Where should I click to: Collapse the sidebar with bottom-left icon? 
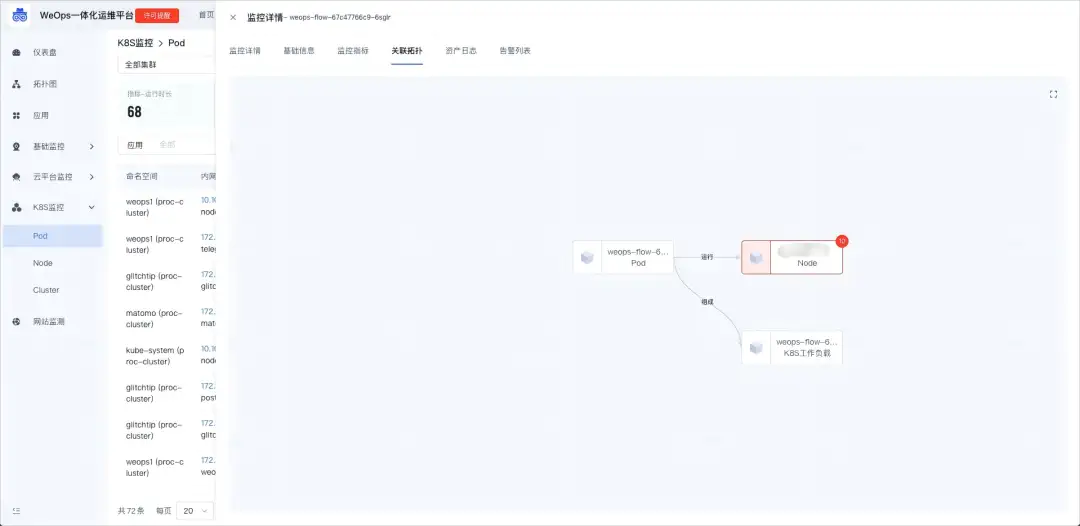pyautogui.click(x=17, y=511)
